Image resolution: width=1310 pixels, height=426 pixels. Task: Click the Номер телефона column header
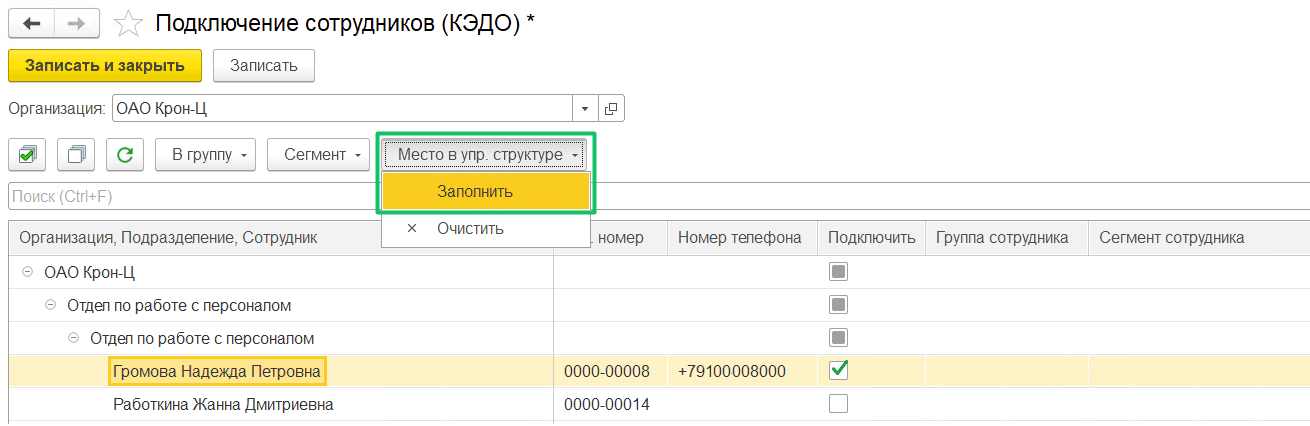(x=742, y=238)
